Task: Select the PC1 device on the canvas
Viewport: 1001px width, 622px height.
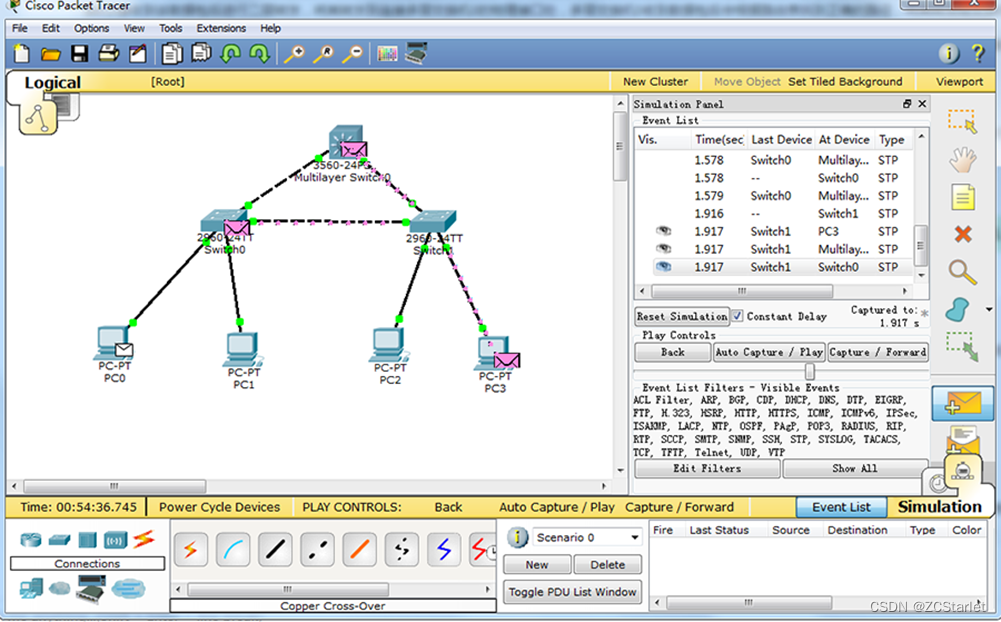Action: click(x=243, y=351)
